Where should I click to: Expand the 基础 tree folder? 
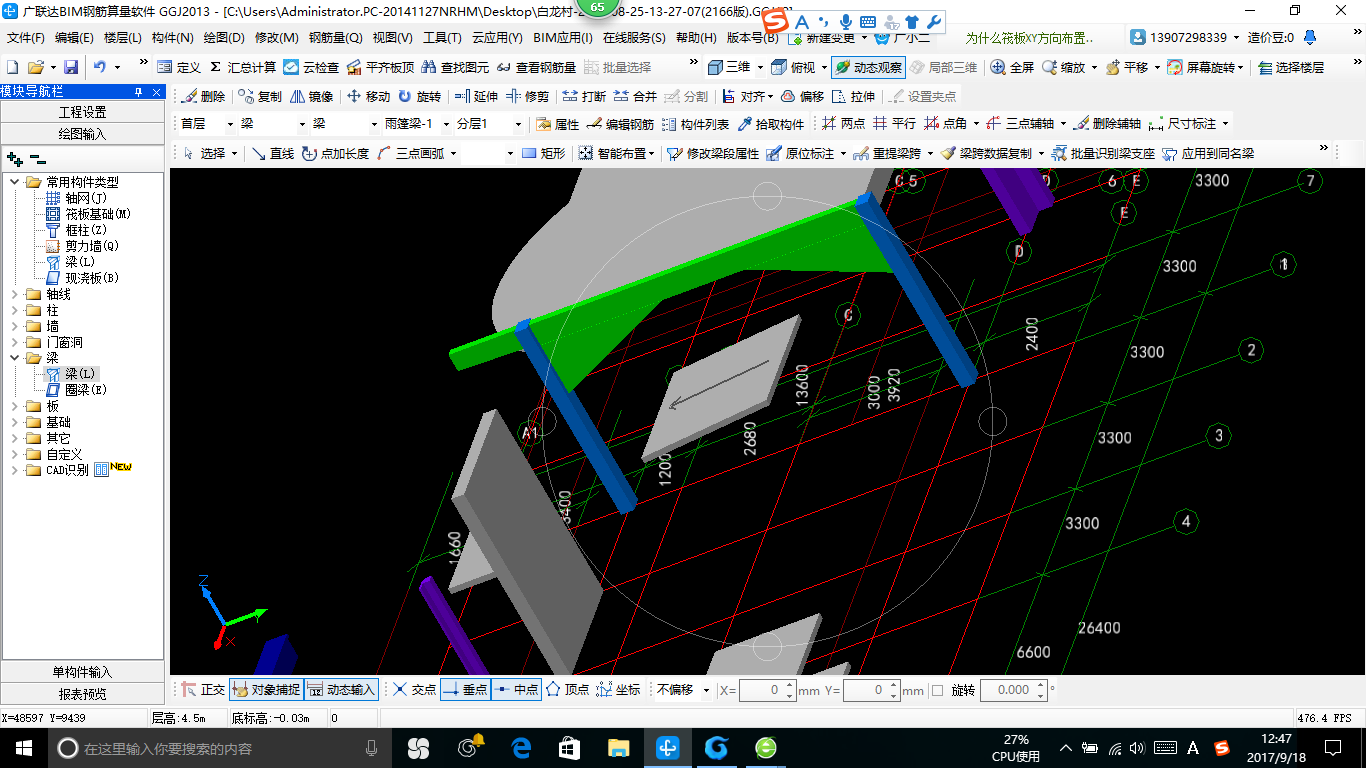pyautogui.click(x=15, y=422)
